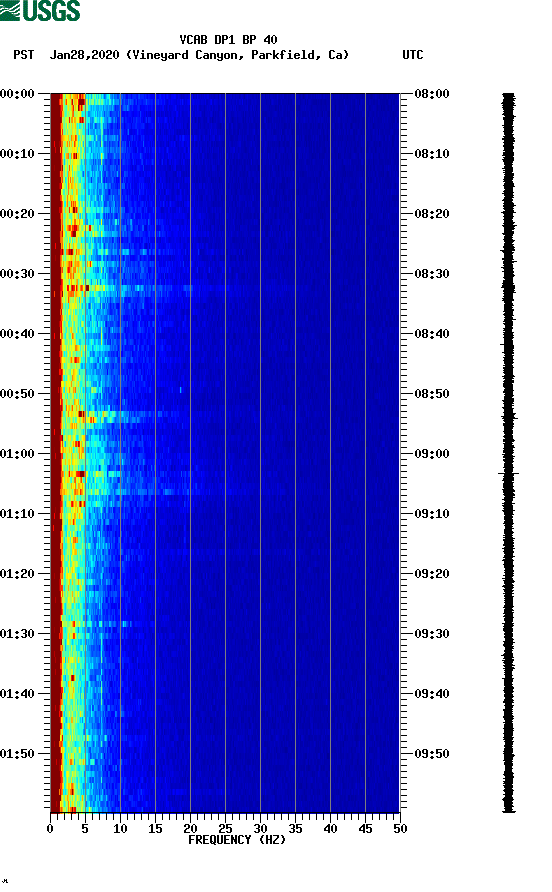Click the 09:00 UTC time label
Image resolution: width=552 pixels, height=892 pixels.
(432, 453)
